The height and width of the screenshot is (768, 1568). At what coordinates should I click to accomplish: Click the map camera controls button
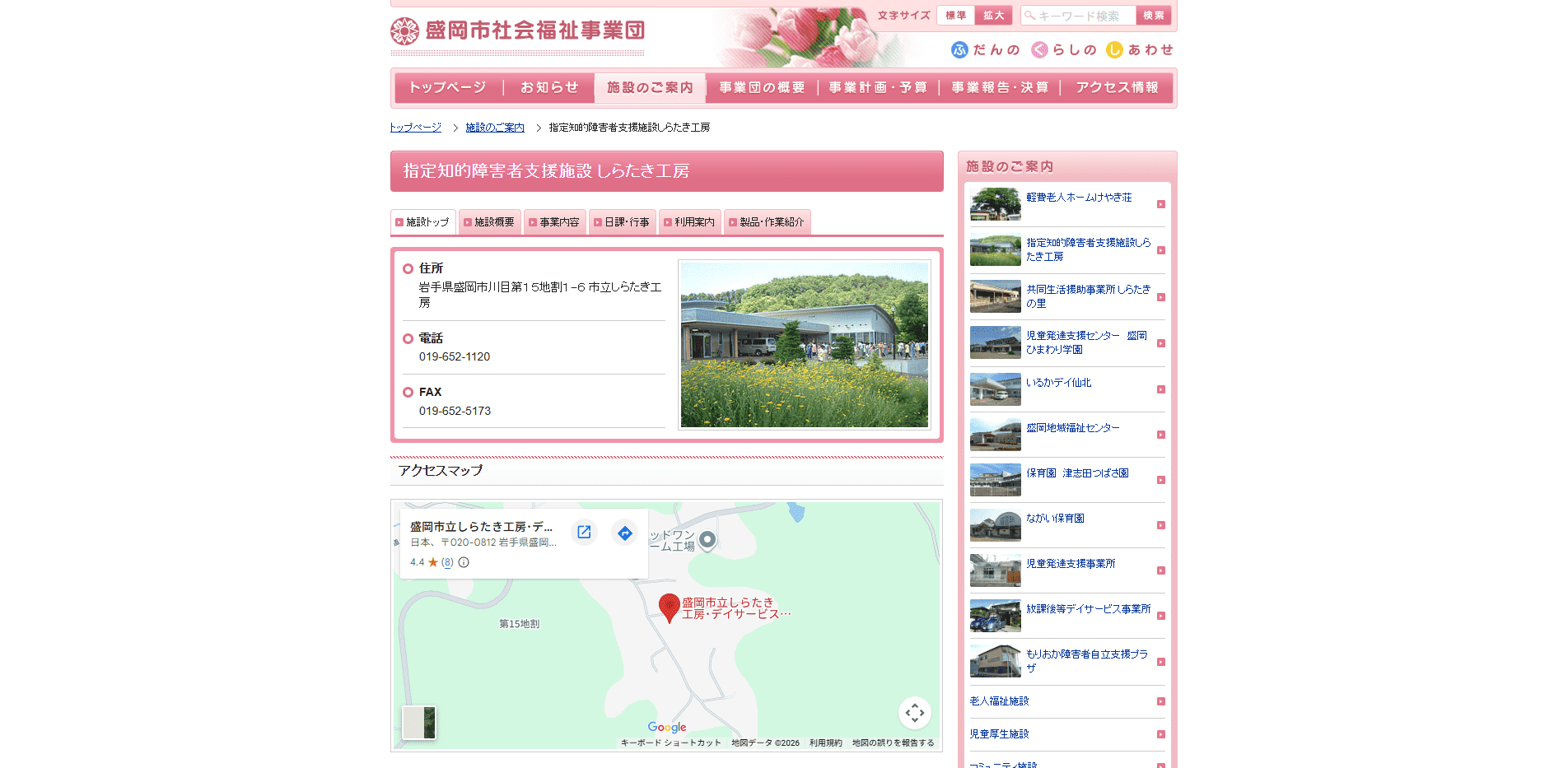(915, 713)
